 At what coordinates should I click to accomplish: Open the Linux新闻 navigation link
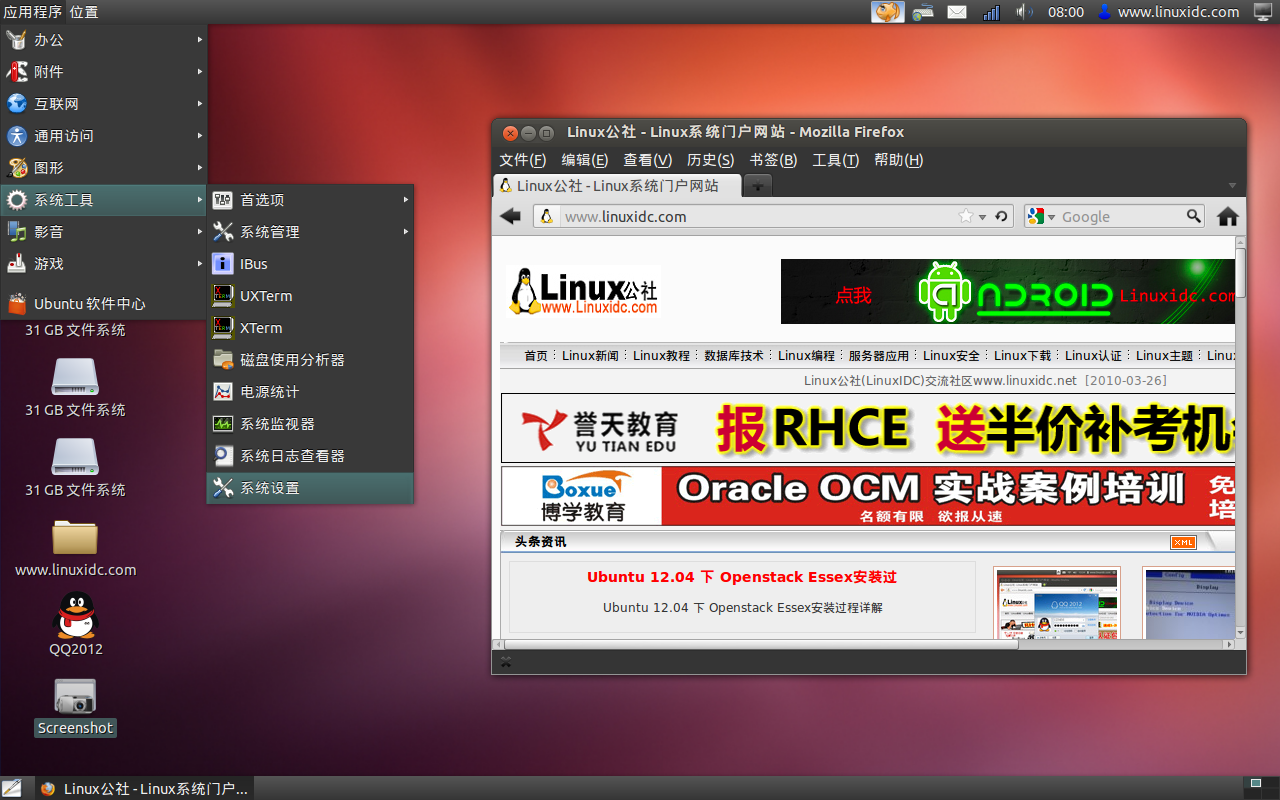point(590,356)
